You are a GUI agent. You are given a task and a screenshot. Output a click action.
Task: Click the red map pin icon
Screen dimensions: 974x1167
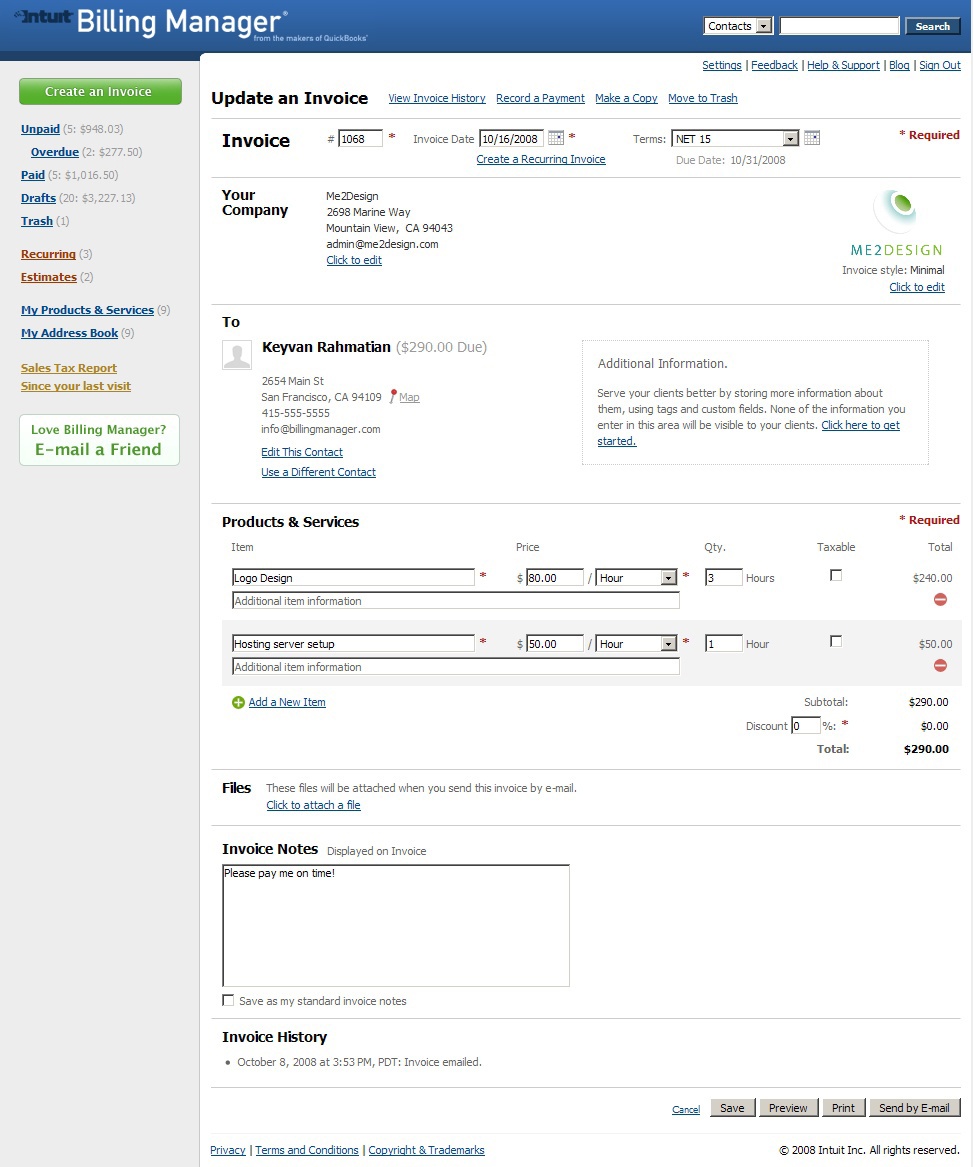click(393, 397)
